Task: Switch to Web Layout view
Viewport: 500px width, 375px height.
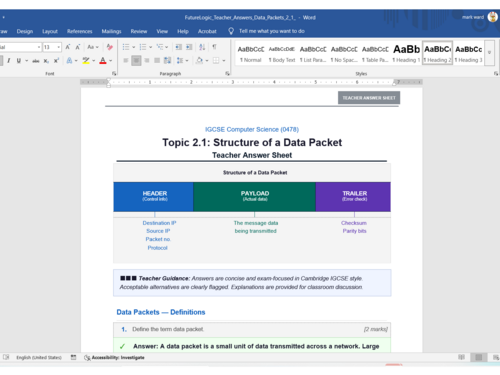Action: click(496, 357)
